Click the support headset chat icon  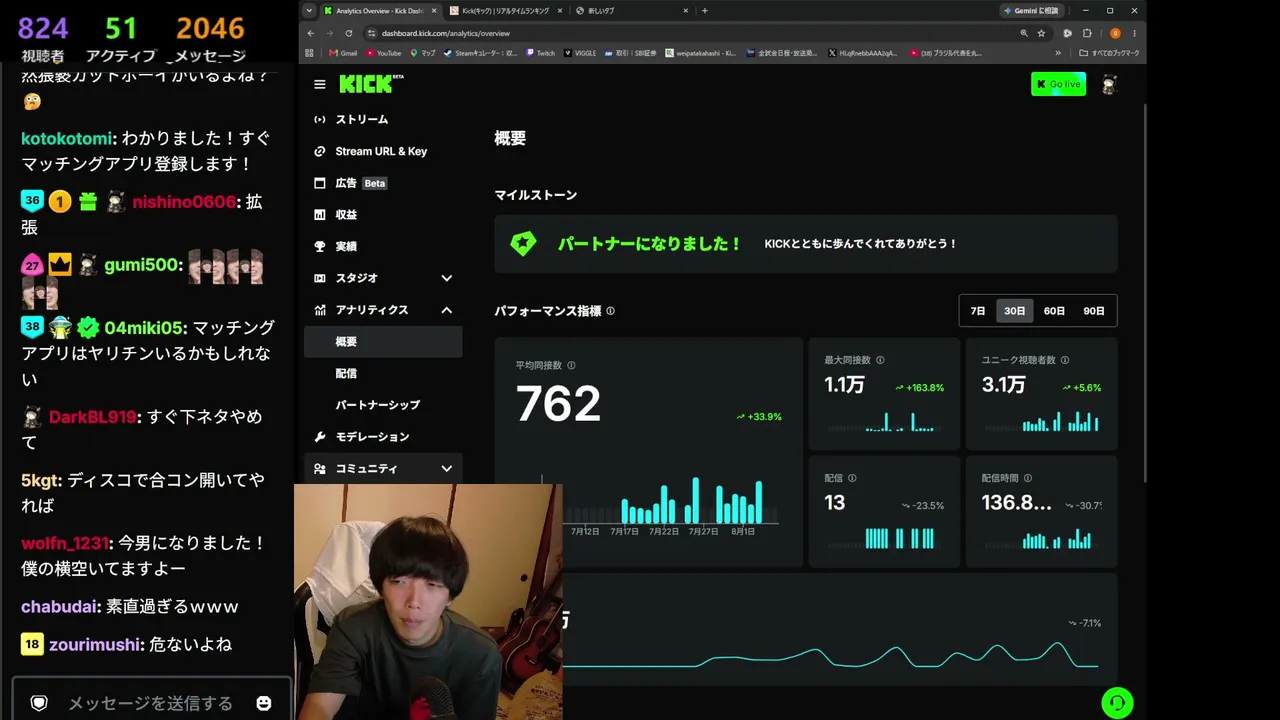click(1117, 702)
